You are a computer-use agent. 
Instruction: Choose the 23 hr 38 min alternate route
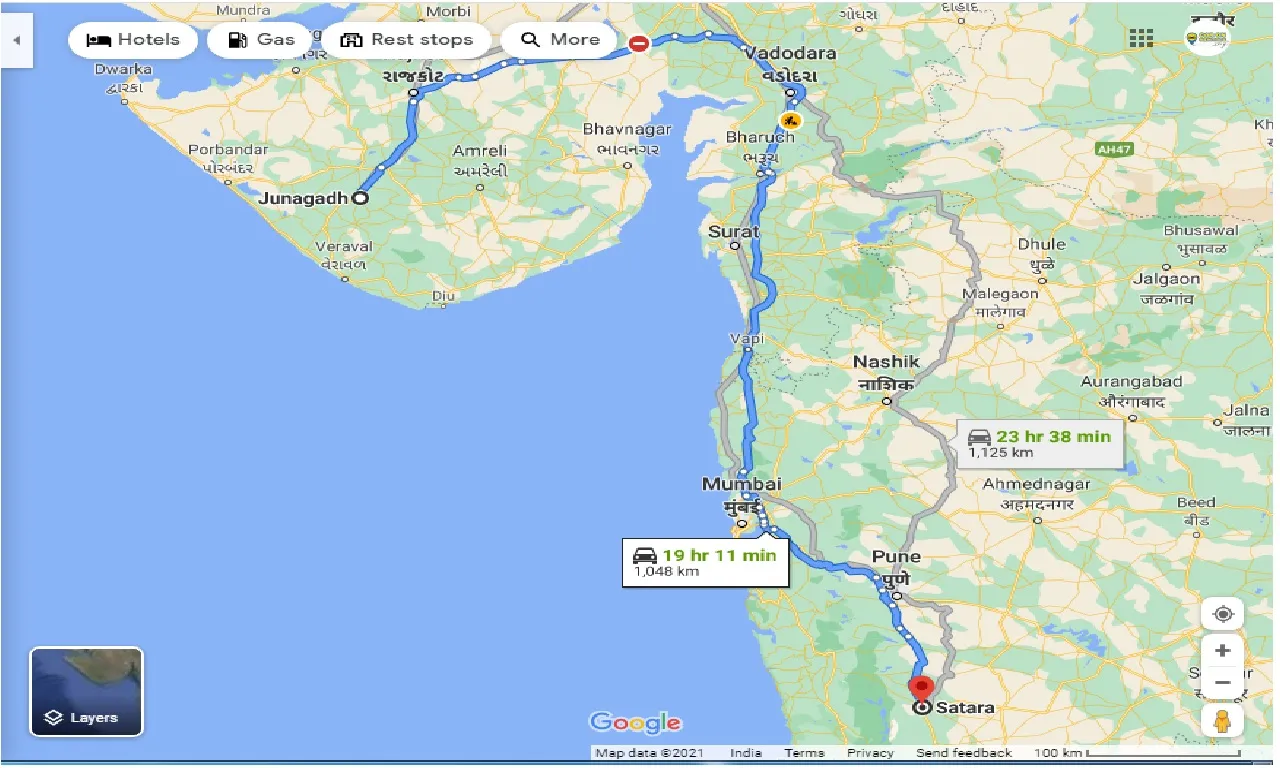point(1040,444)
